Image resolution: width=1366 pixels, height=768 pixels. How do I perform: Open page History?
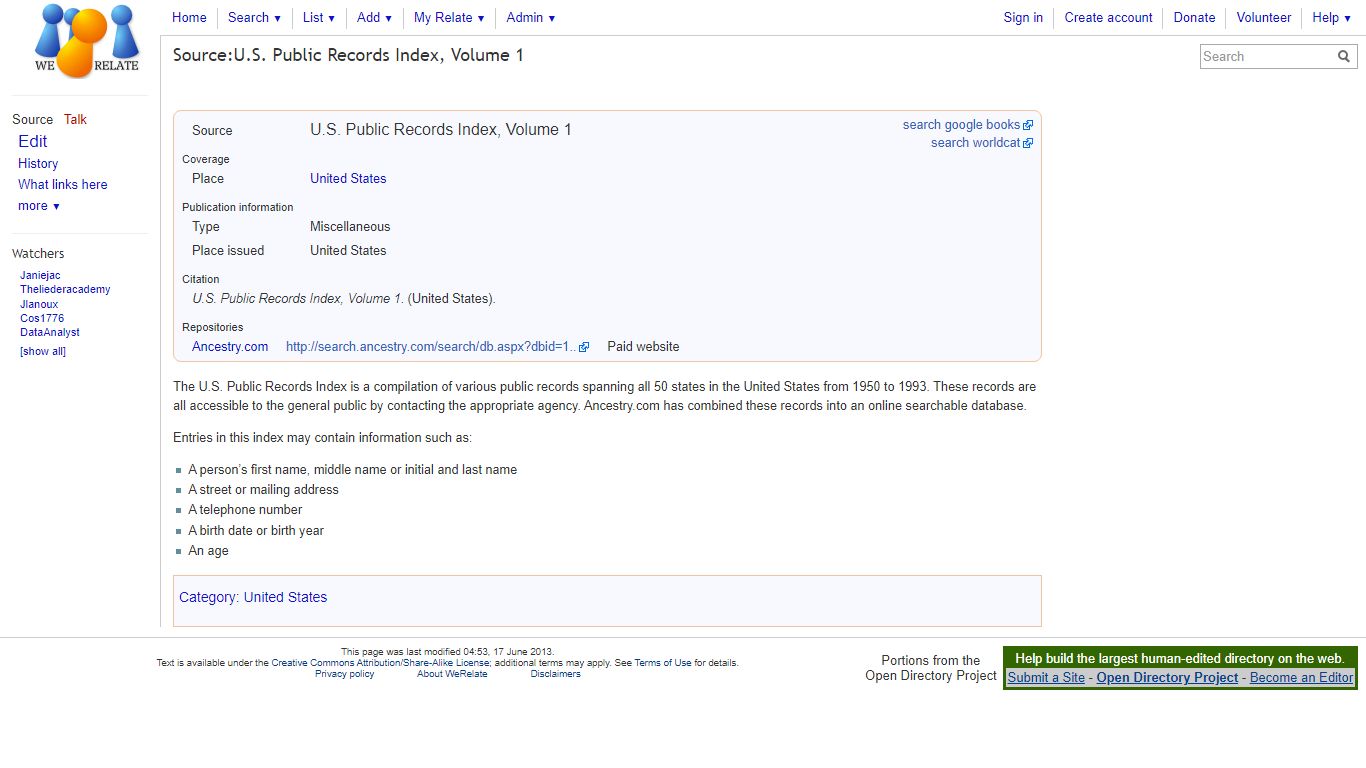click(x=38, y=163)
